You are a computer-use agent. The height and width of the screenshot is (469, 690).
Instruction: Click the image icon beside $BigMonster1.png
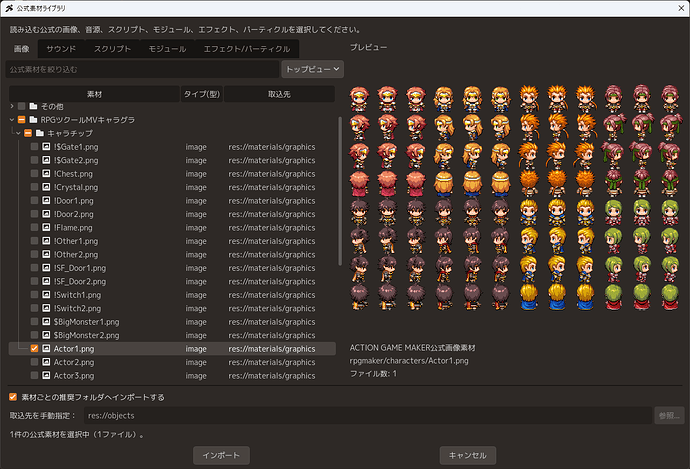point(46,322)
